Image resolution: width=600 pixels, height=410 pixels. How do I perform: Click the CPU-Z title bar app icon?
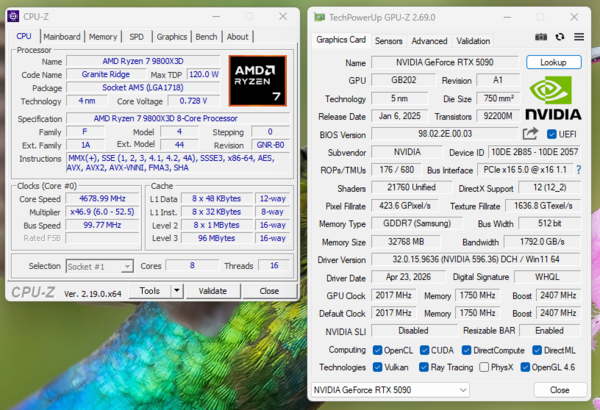click(13, 16)
